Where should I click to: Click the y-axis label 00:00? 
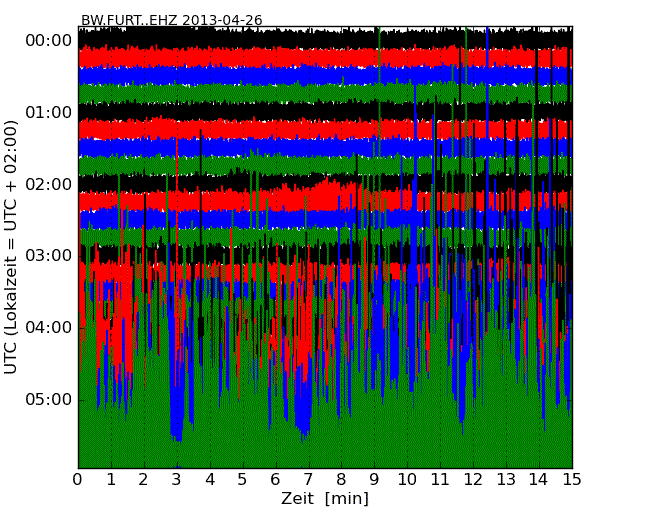49,41
